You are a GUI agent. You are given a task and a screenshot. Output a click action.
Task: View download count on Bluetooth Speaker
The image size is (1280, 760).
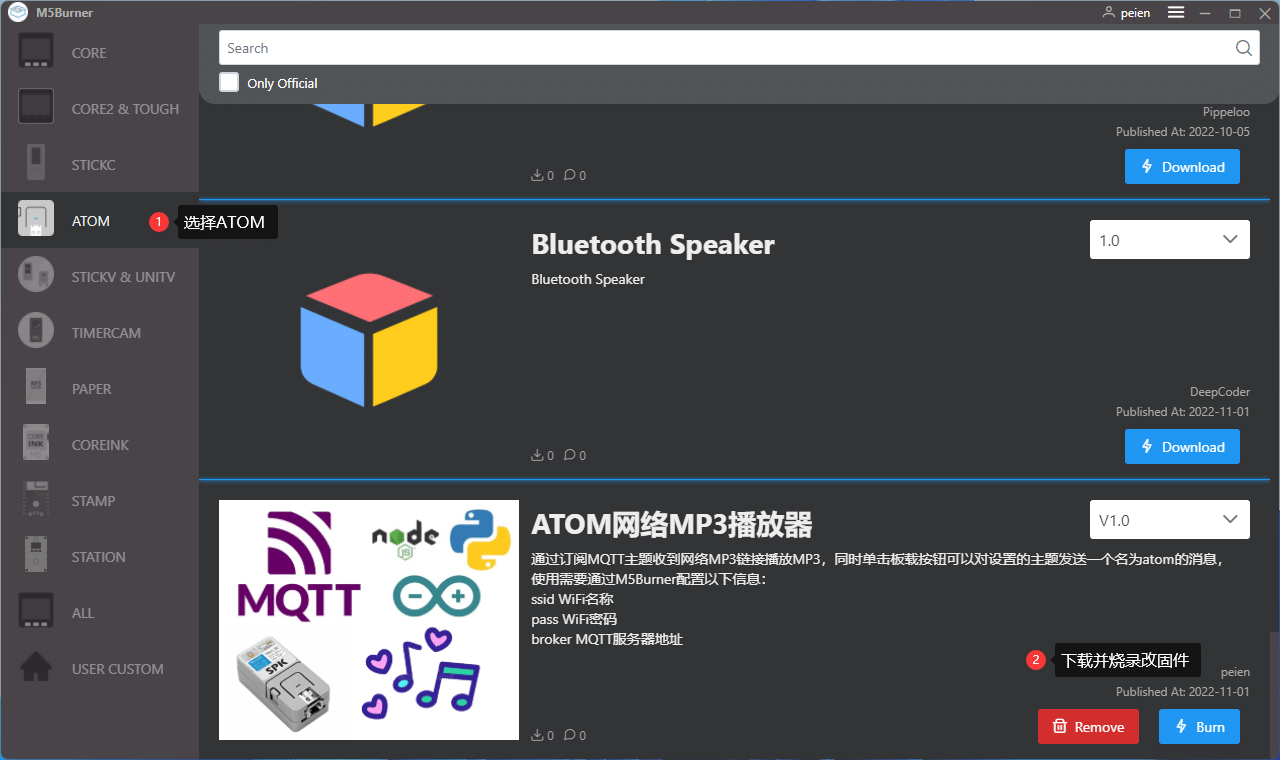point(542,455)
